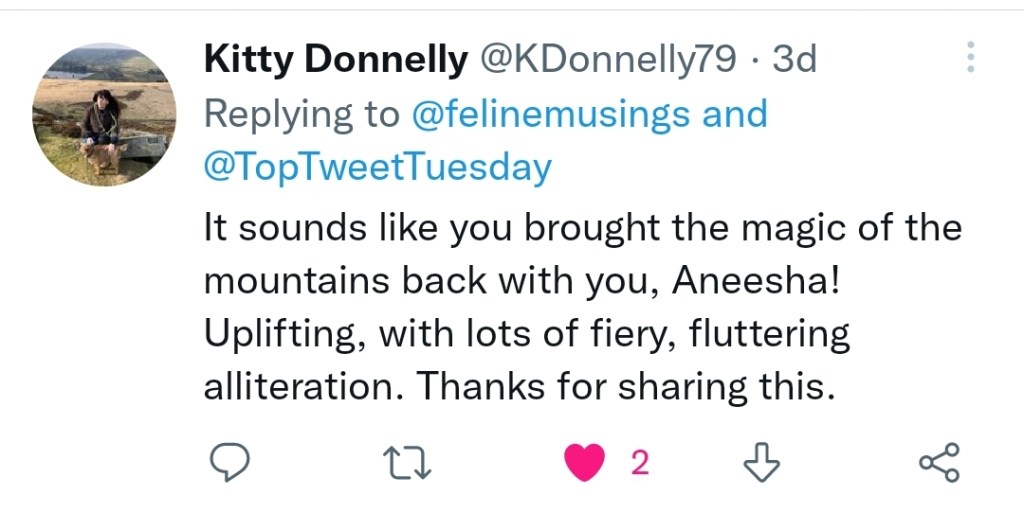Open Kitty Donnelly's profile picture
Image resolution: width=1024 pixels, height=513 pixels.
pos(104,114)
